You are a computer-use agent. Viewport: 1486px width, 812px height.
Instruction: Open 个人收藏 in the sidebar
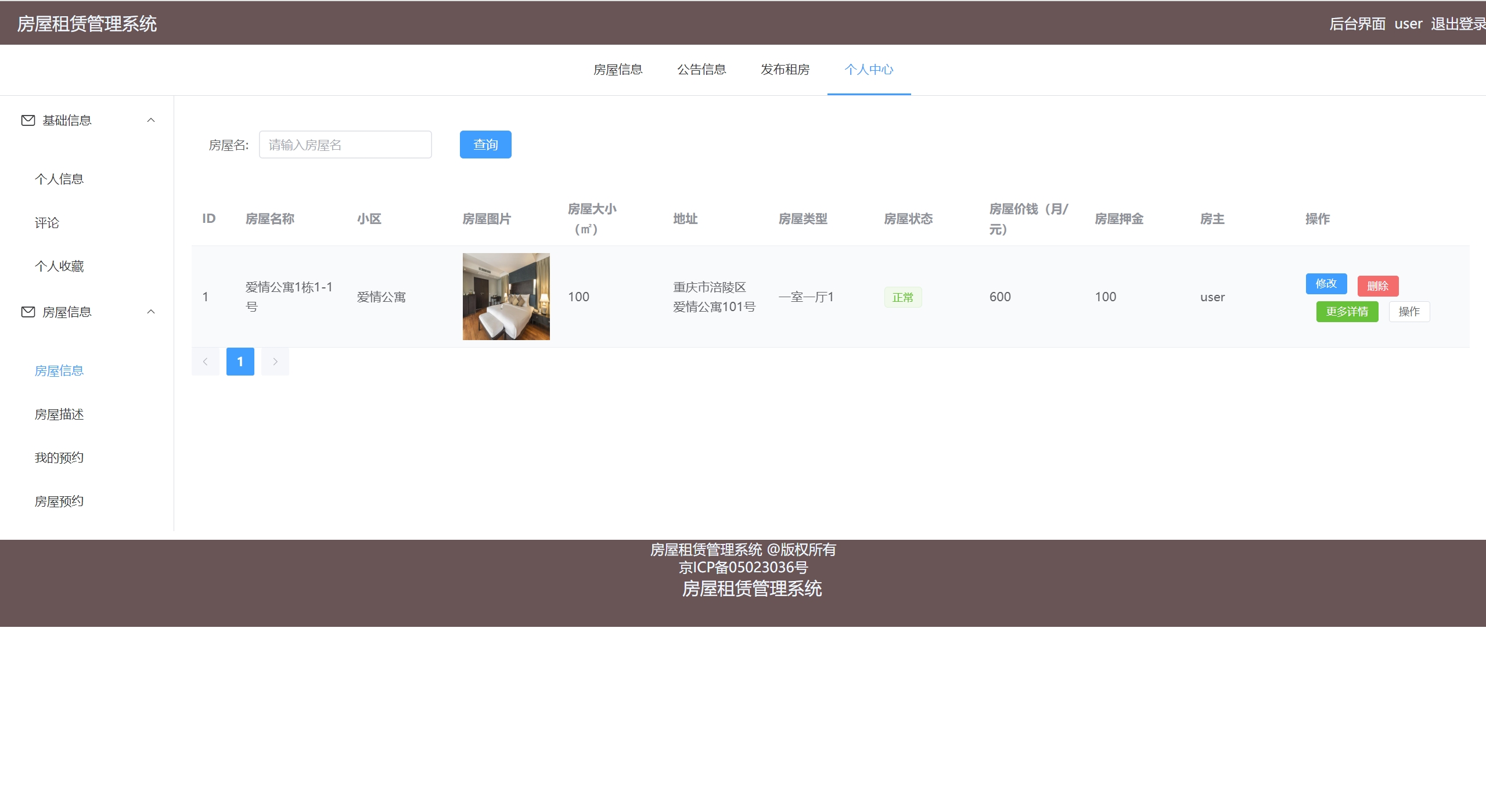pos(59,266)
